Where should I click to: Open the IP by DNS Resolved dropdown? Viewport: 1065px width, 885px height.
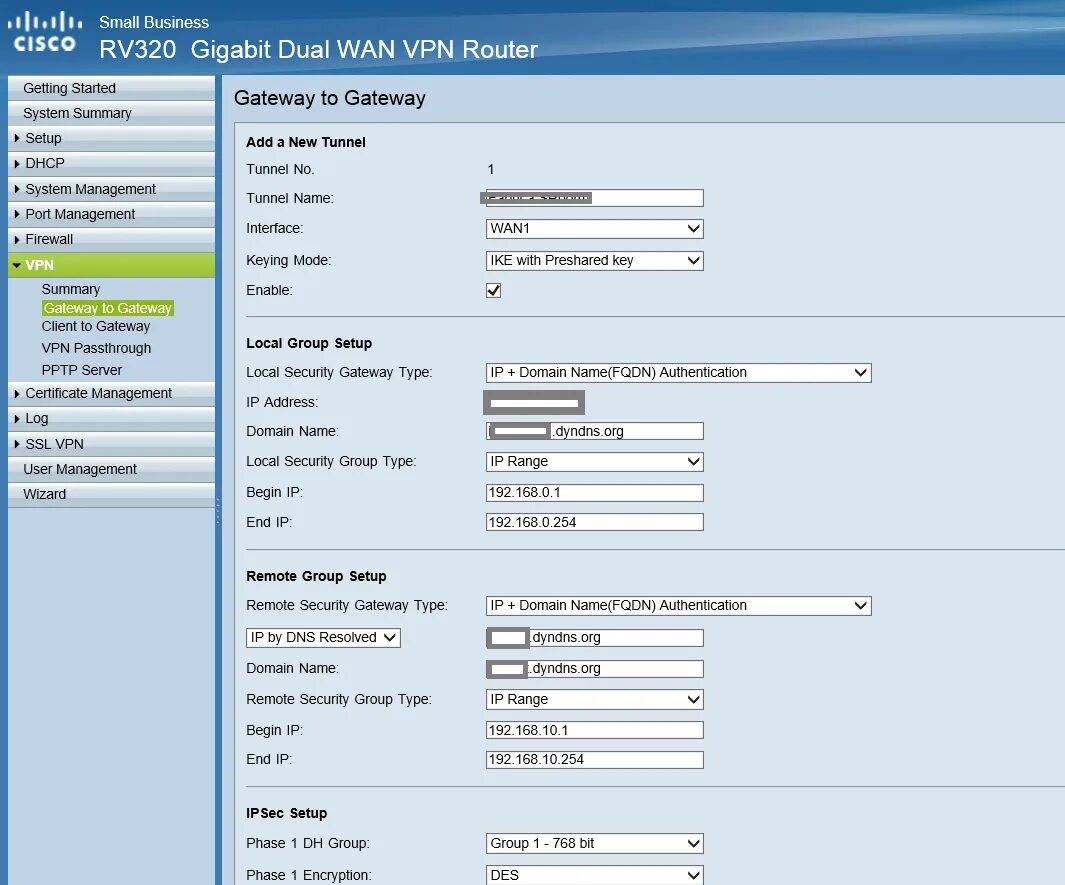click(x=323, y=638)
